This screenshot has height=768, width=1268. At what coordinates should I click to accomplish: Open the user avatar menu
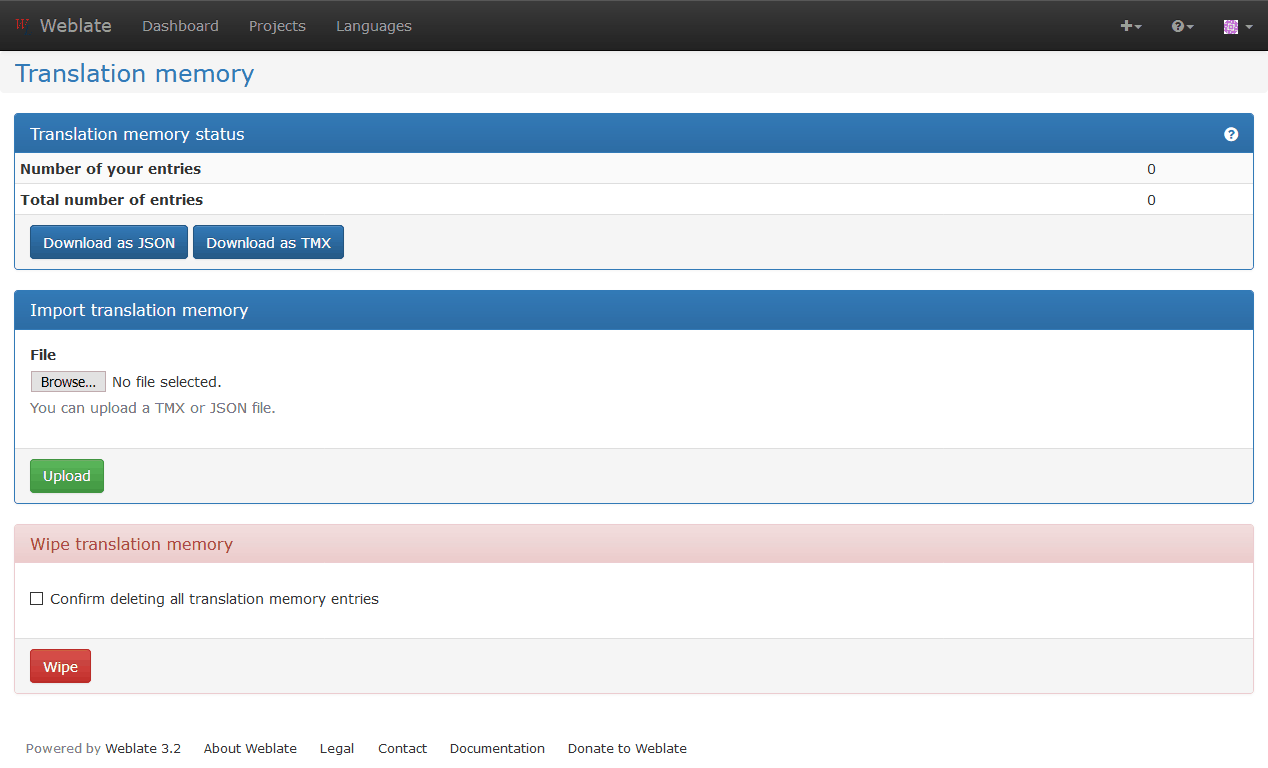tap(1238, 27)
